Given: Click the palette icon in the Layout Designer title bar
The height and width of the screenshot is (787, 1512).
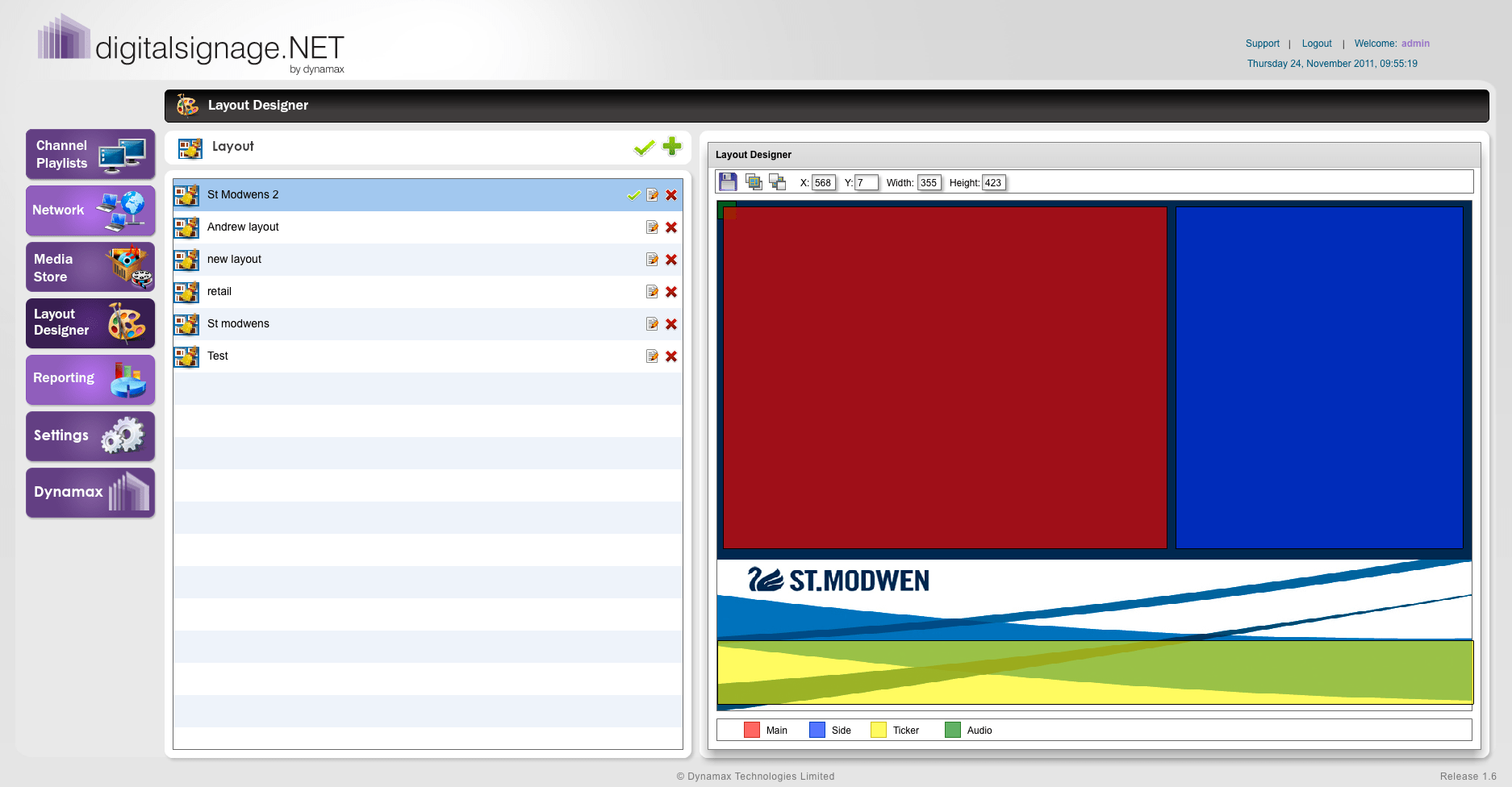Looking at the screenshot, I should (187, 105).
